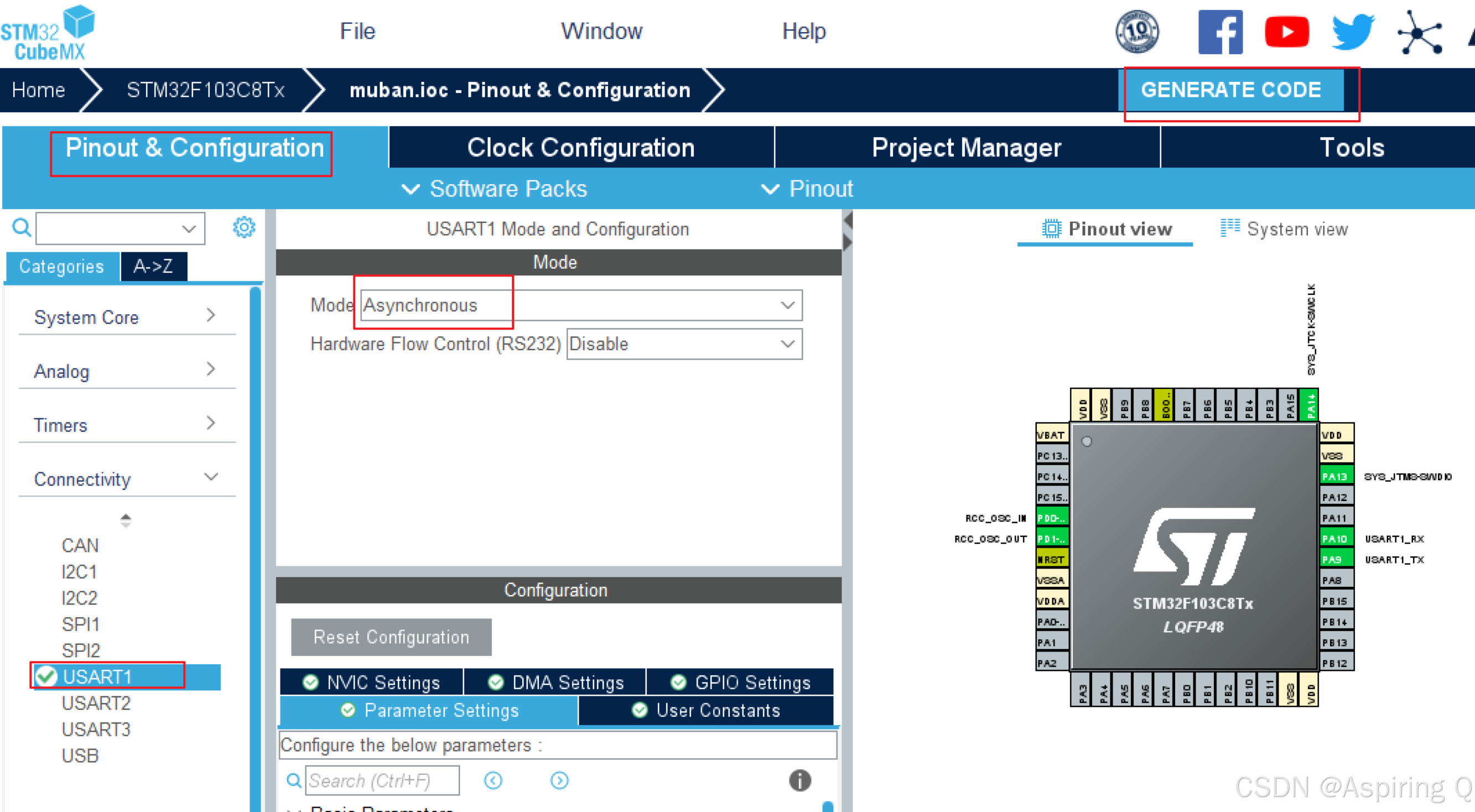Expand the Pinout dropdown menu
The image size is (1475, 812).
[x=807, y=189]
